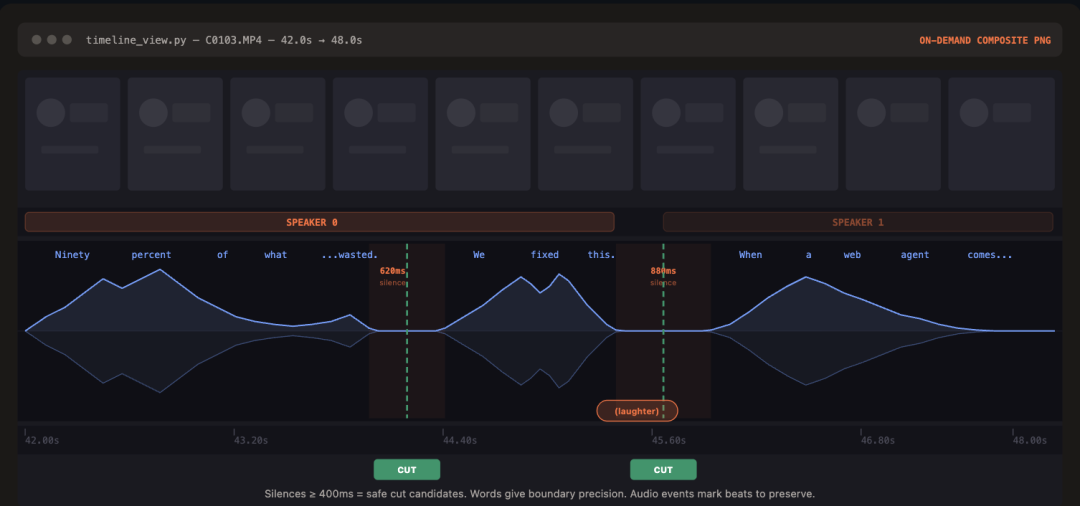Click the word 'fixed' in the transcript
The width and height of the screenshot is (1080, 506).
coord(545,255)
